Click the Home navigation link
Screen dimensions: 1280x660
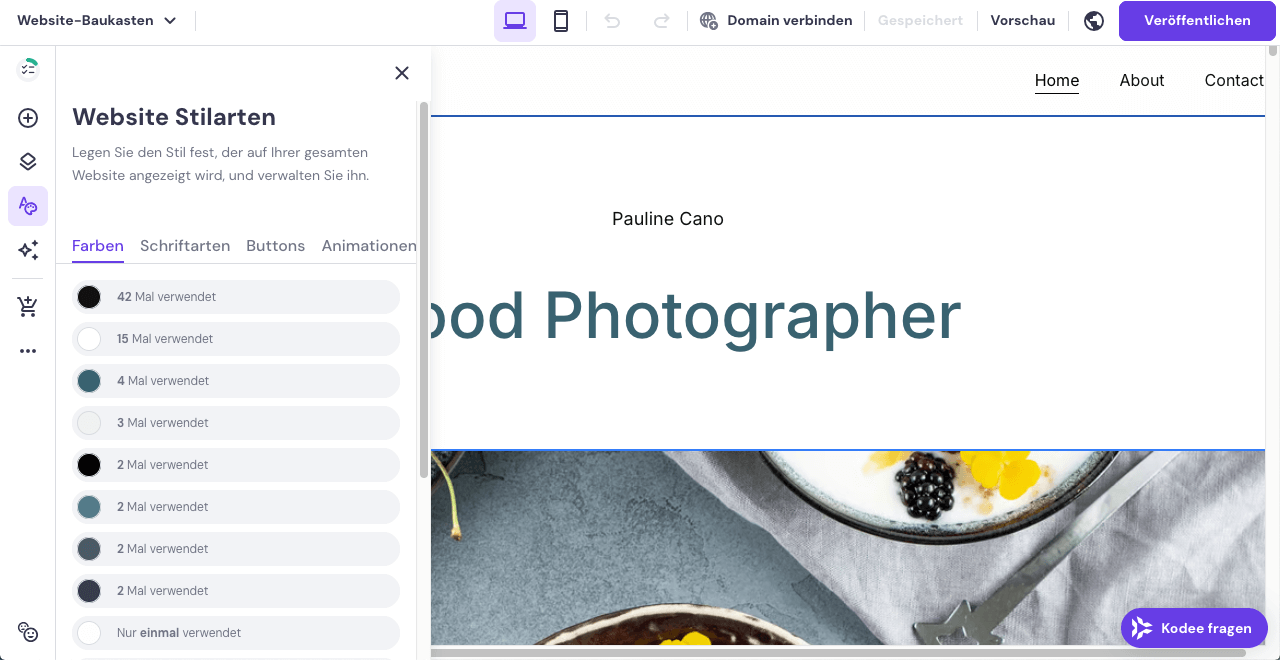(1057, 81)
